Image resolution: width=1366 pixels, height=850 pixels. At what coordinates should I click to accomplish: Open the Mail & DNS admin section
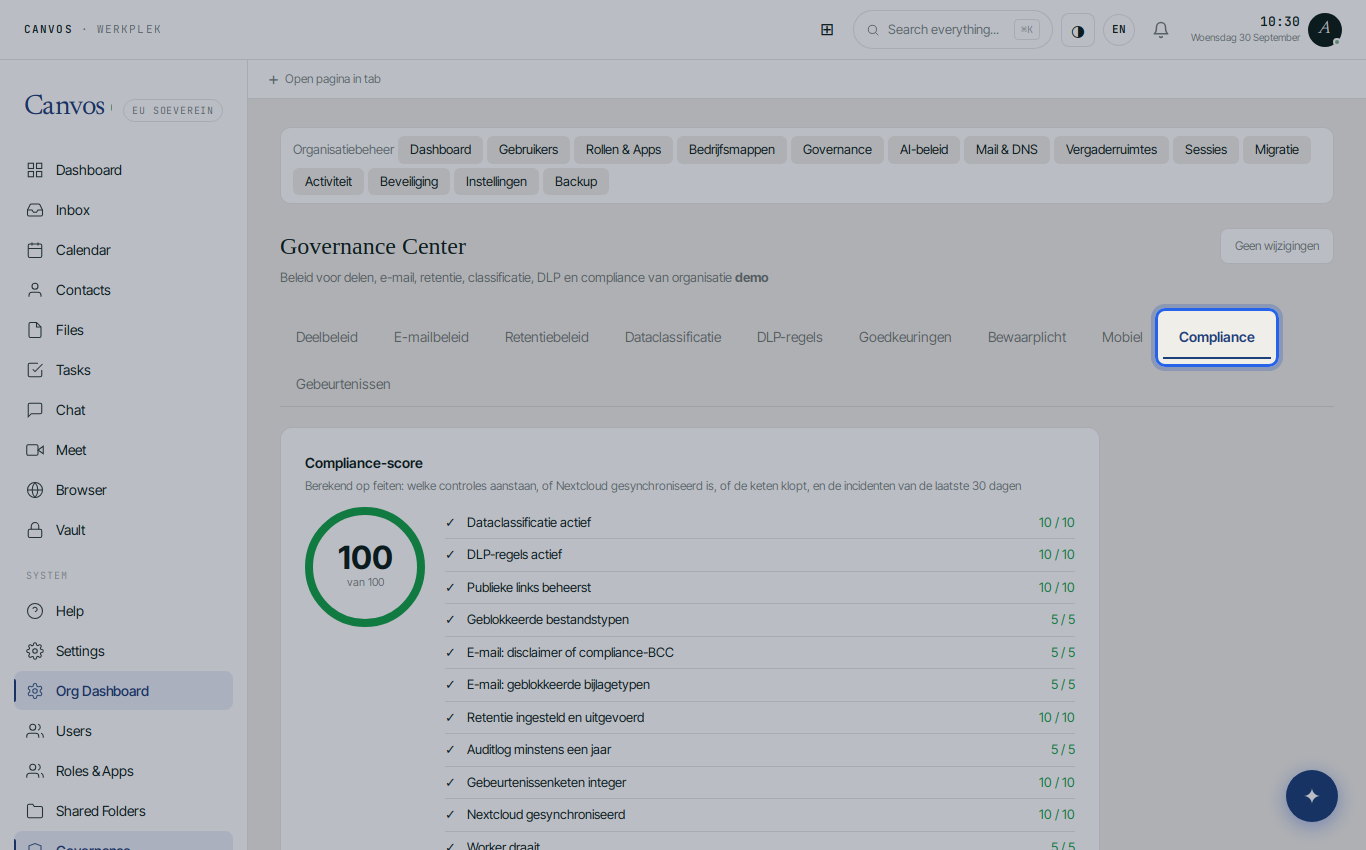(1007, 150)
